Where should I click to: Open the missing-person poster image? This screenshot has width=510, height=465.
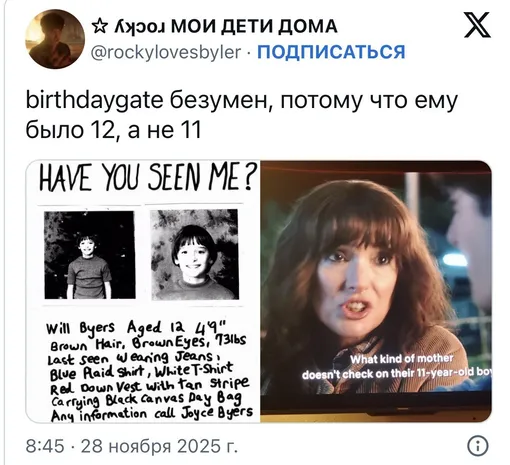(143, 292)
